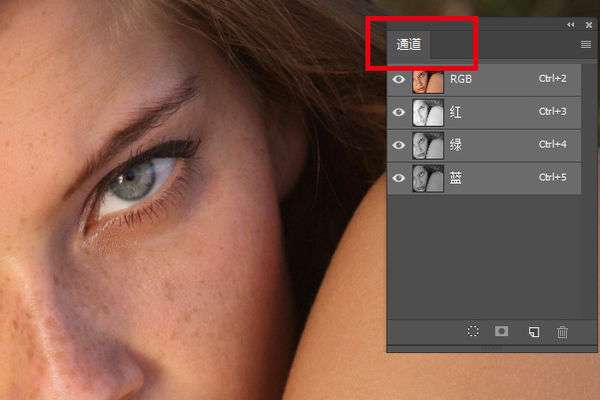Click the 绿 channel grayscale thumbnail

pos(428,146)
